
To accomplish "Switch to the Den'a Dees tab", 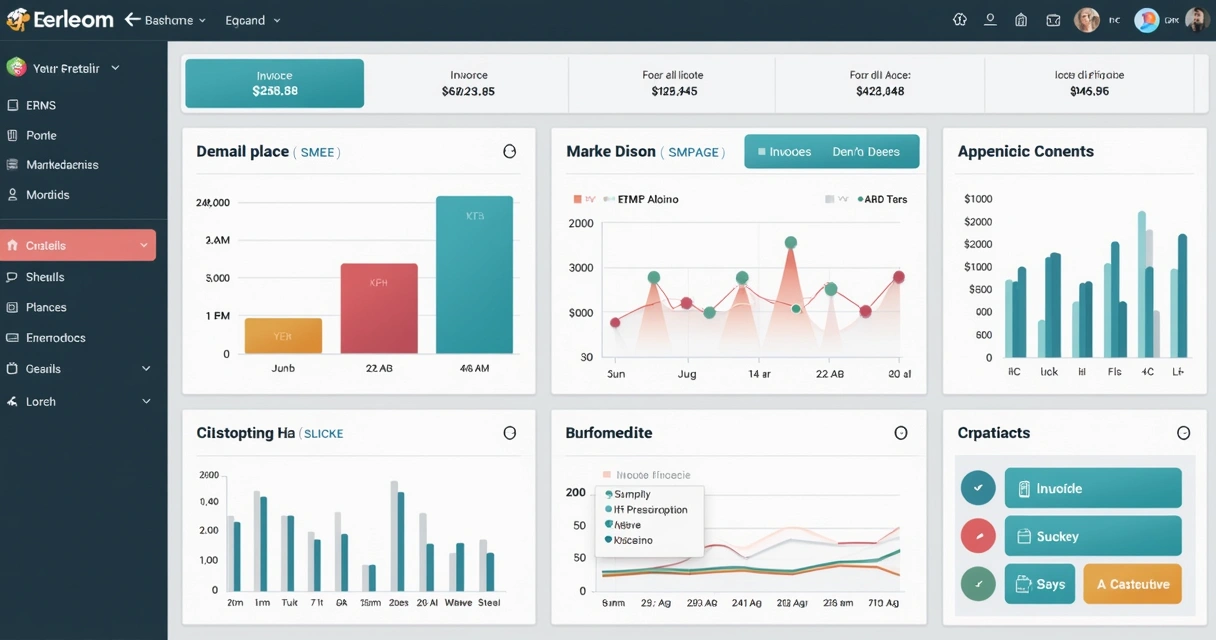I will [x=865, y=152].
